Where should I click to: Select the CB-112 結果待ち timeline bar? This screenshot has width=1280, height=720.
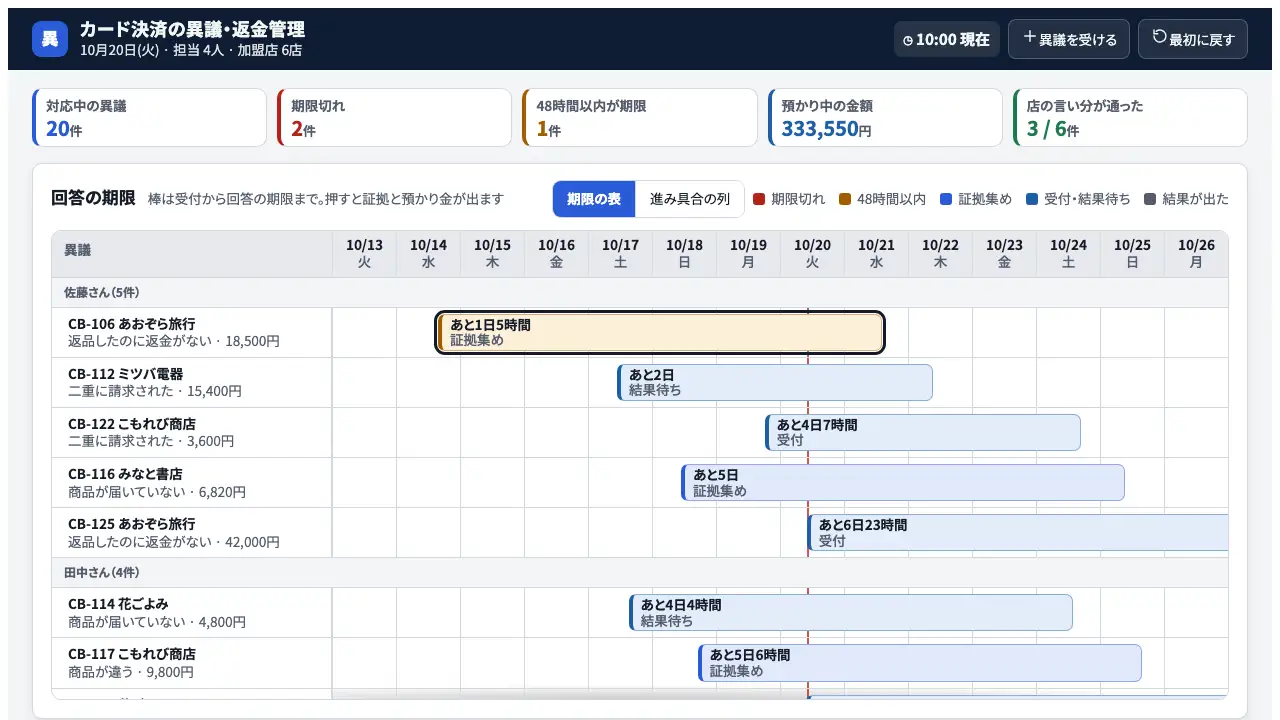tap(775, 383)
